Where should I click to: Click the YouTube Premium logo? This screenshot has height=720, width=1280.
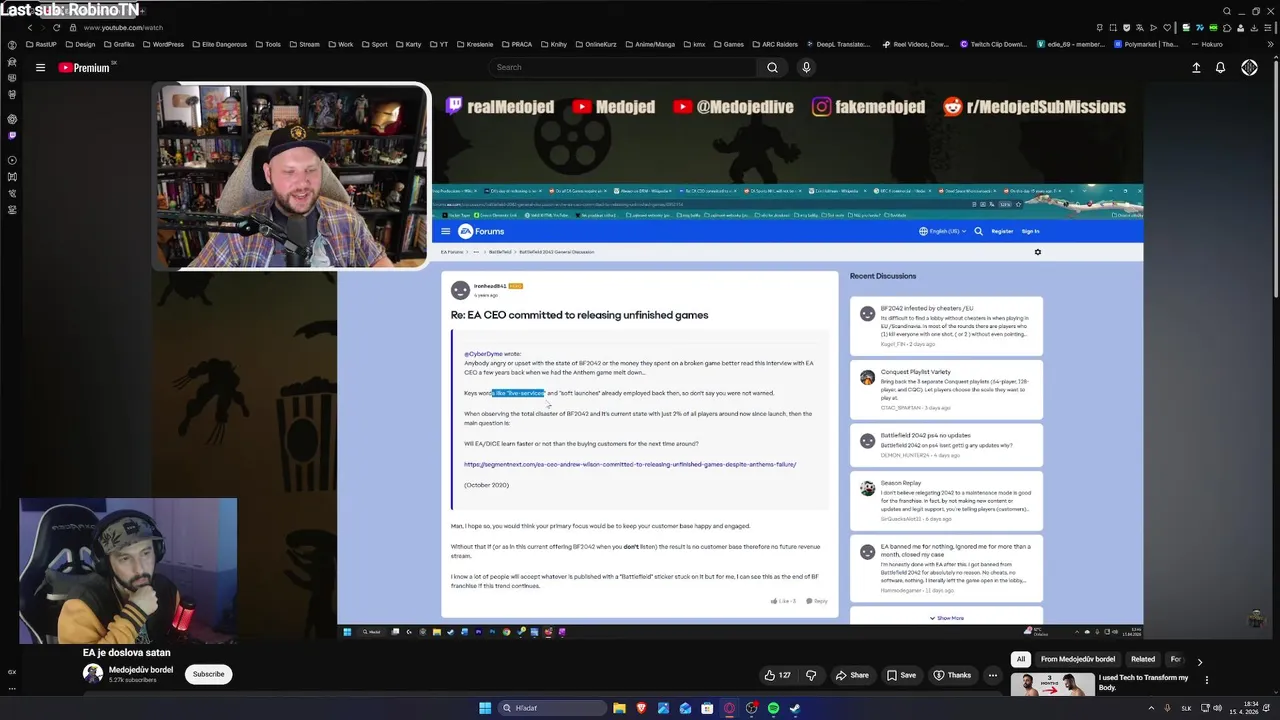pyautogui.click(x=86, y=67)
